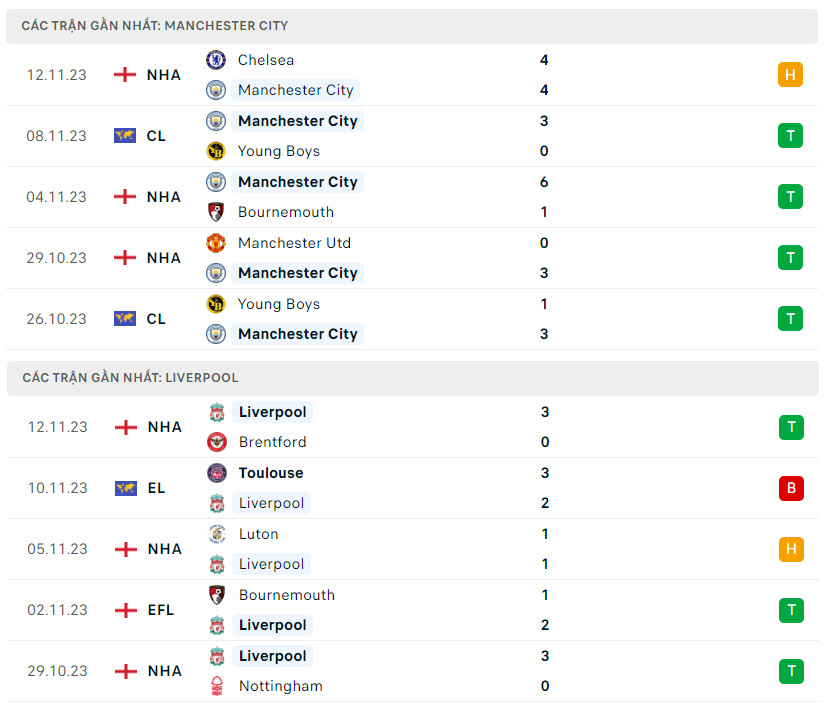Screen dimensions: 827x712
Task: Click the red B loss badge
Action: click(x=791, y=488)
